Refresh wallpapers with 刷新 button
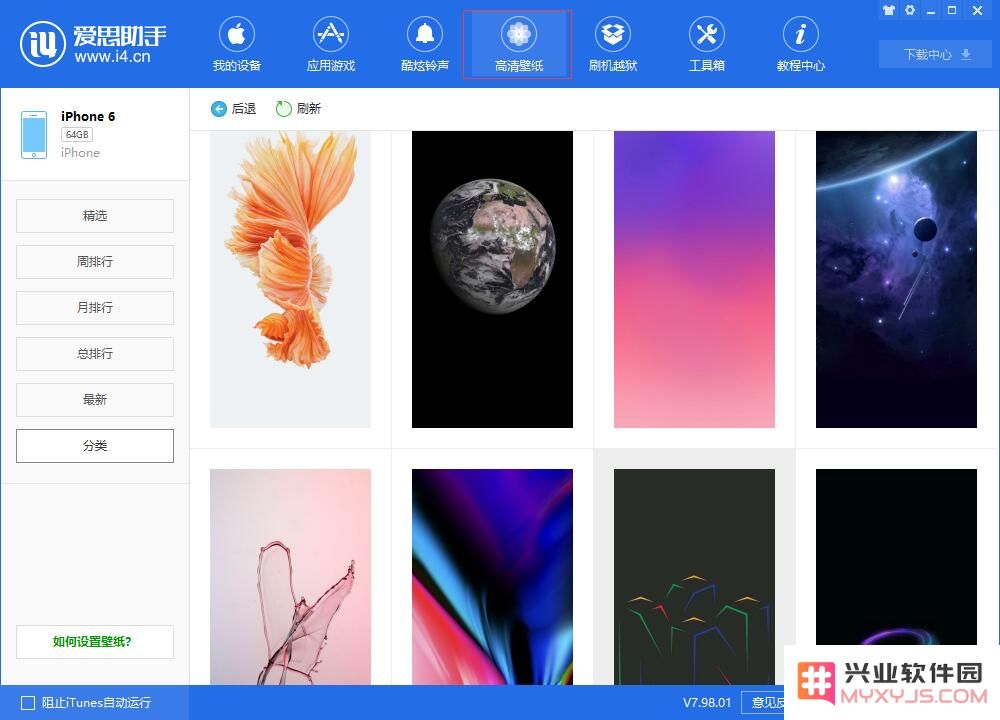 (x=298, y=109)
